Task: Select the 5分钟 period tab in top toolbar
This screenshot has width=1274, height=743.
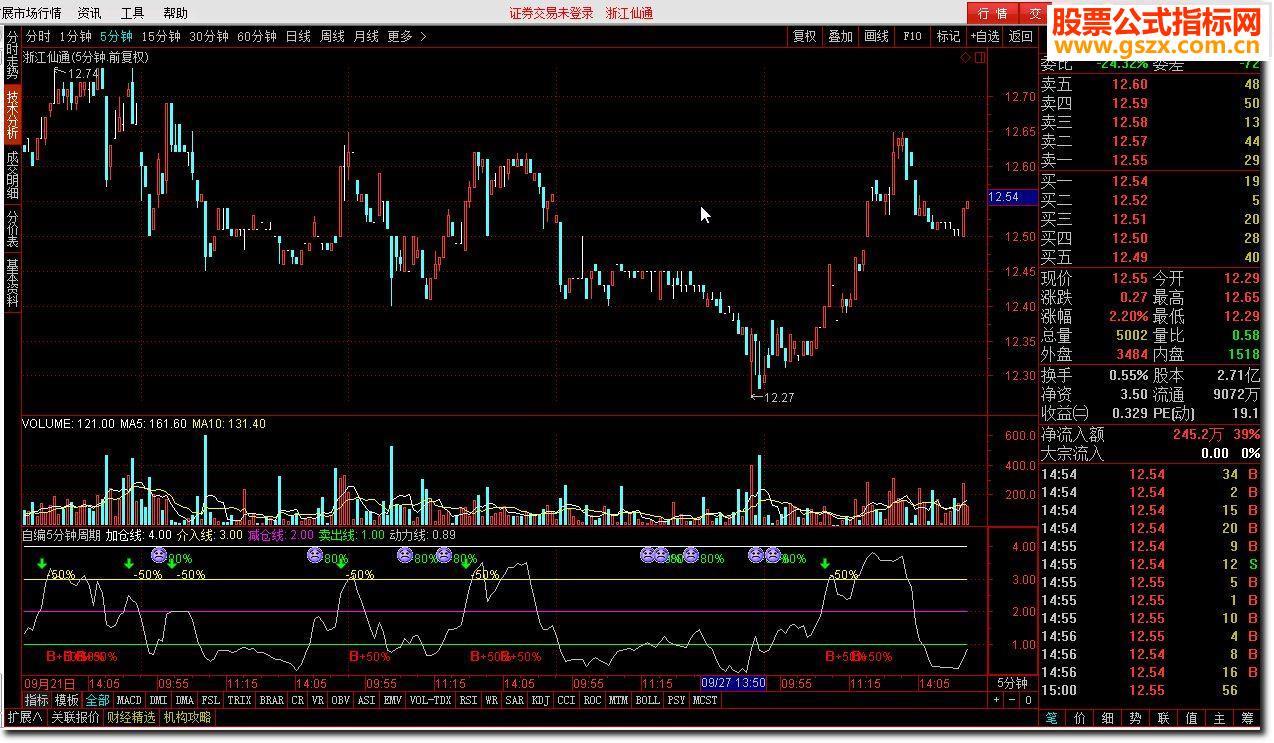Action: tap(116, 36)
